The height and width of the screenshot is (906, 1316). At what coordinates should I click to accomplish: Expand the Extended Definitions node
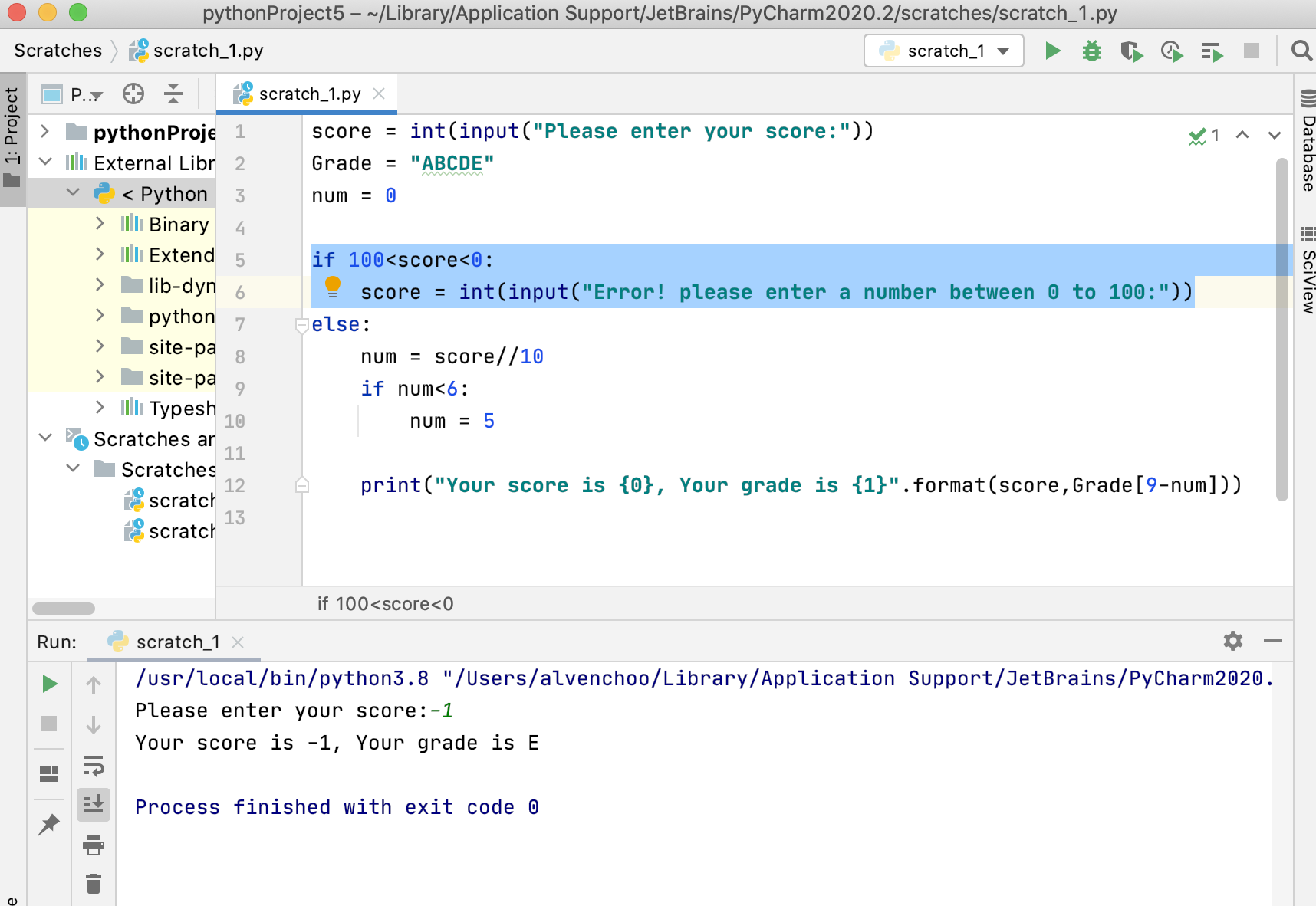[100, 254]
